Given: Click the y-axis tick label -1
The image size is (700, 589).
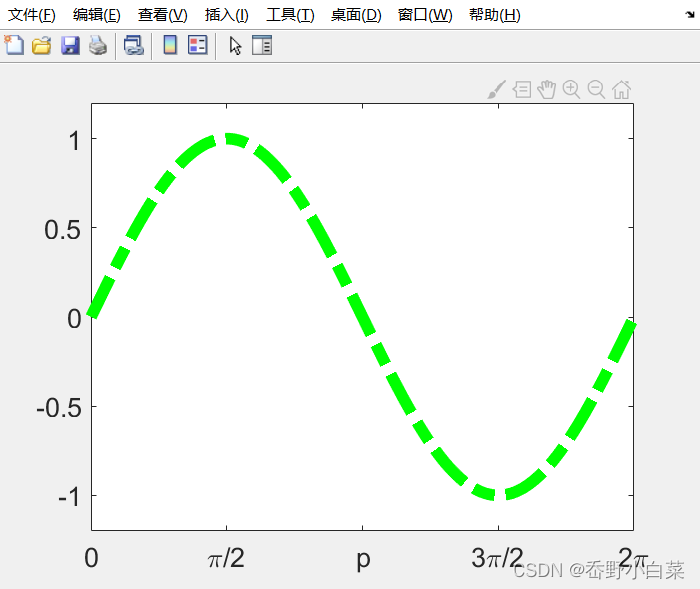Looking at the screenshot, I should pos(69,497).
